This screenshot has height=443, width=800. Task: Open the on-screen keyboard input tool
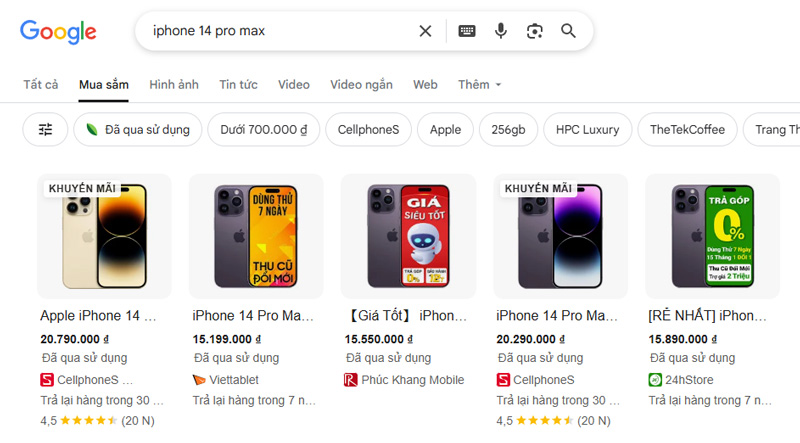[467, 31]
